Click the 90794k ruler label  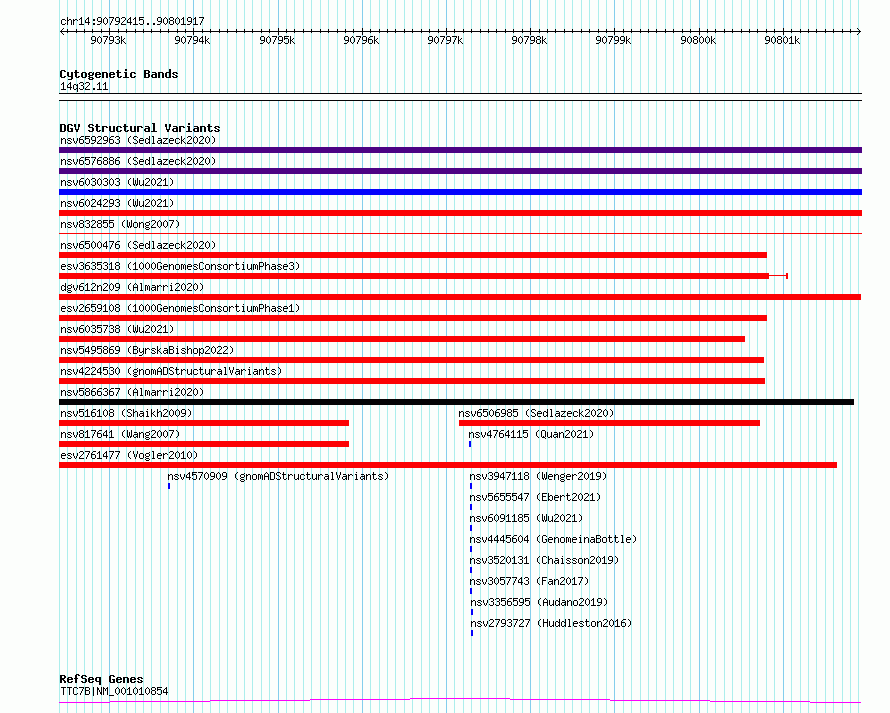[x=192, y=40]
